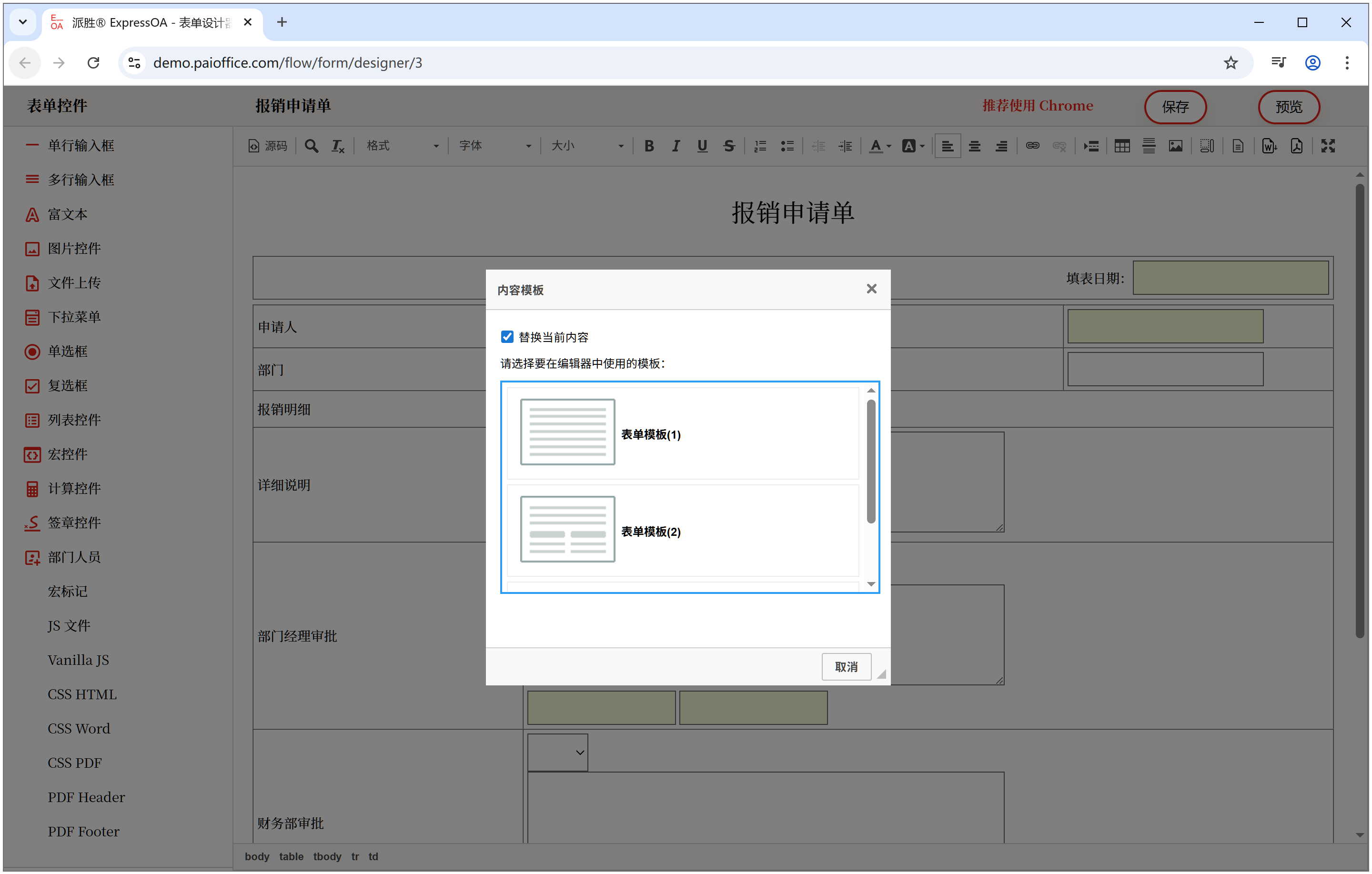Click the numbered list icon

point(760,146)
